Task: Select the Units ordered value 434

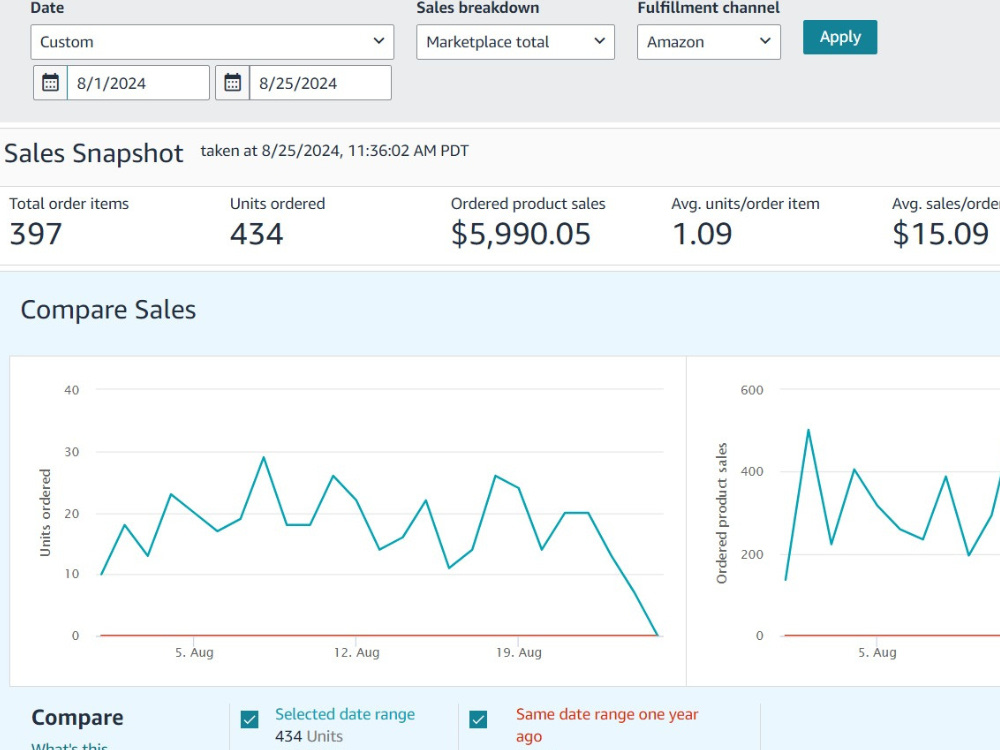Action: tap(256, 233)
